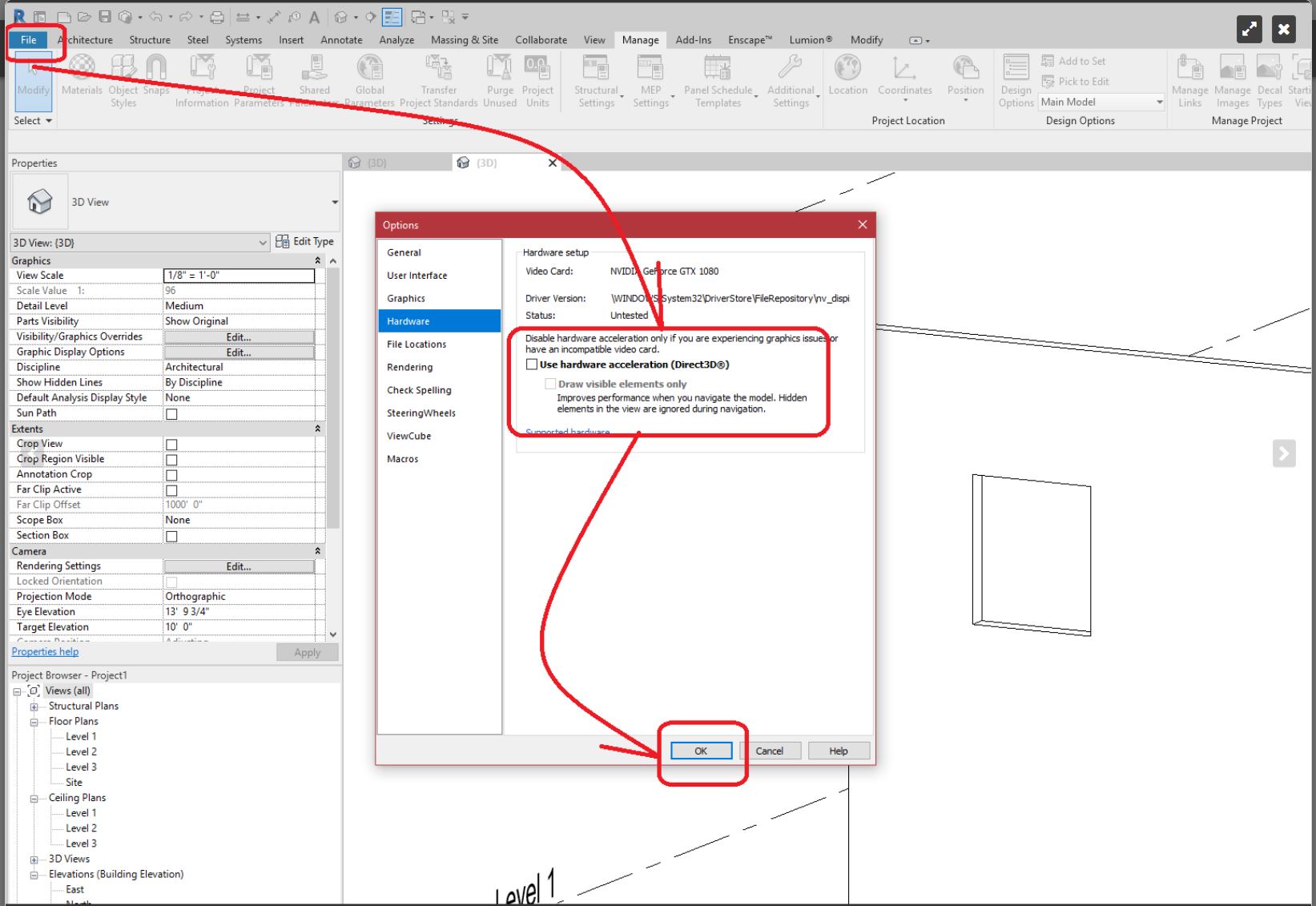Open Project Units settings
This screenshot has width=1316, height=906.
[537, 76]
